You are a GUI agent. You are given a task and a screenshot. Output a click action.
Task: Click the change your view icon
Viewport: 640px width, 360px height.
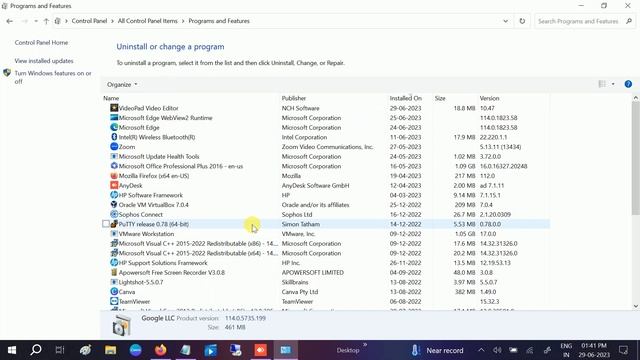point(602,84)
